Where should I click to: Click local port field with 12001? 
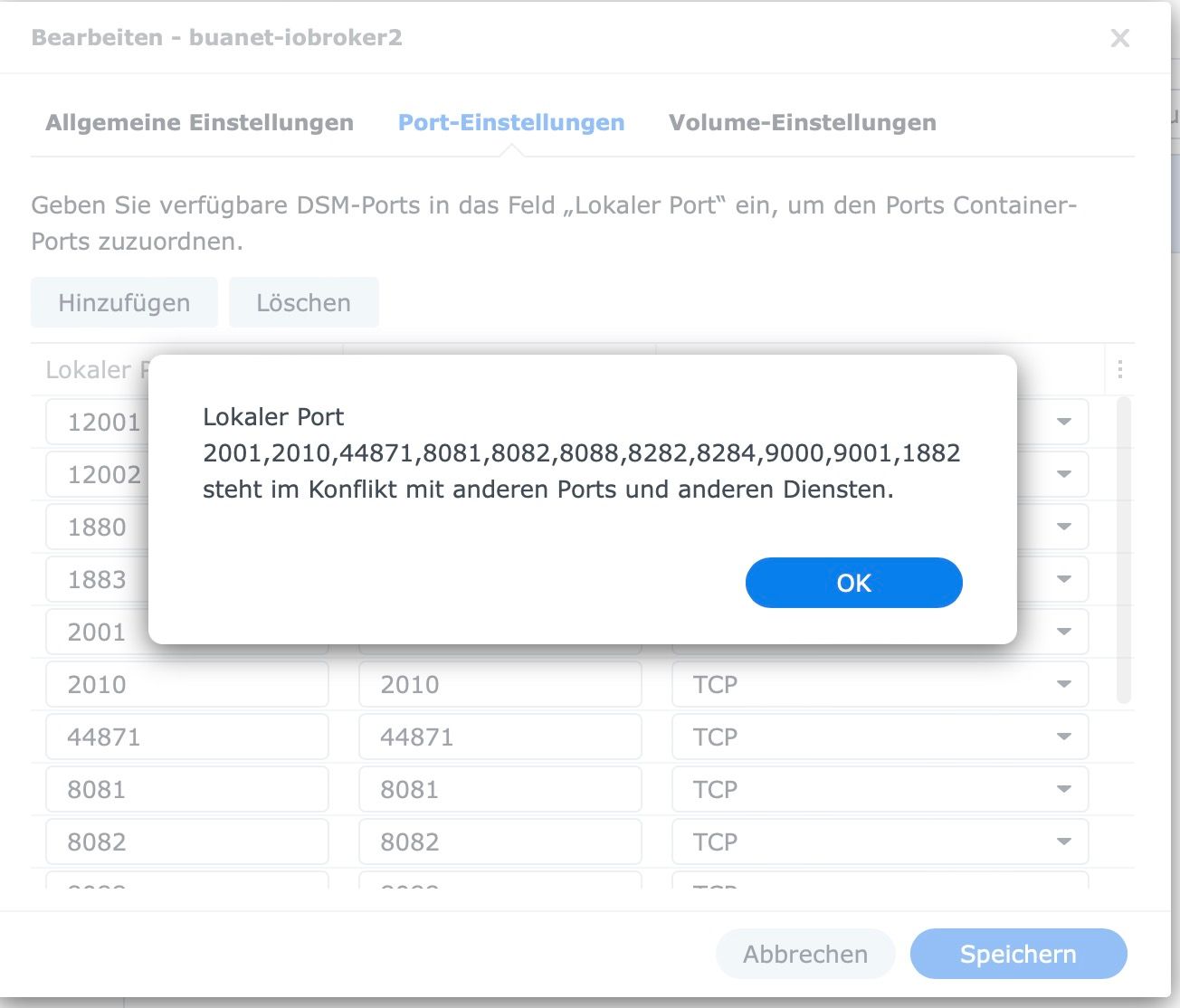click(100, 422)
